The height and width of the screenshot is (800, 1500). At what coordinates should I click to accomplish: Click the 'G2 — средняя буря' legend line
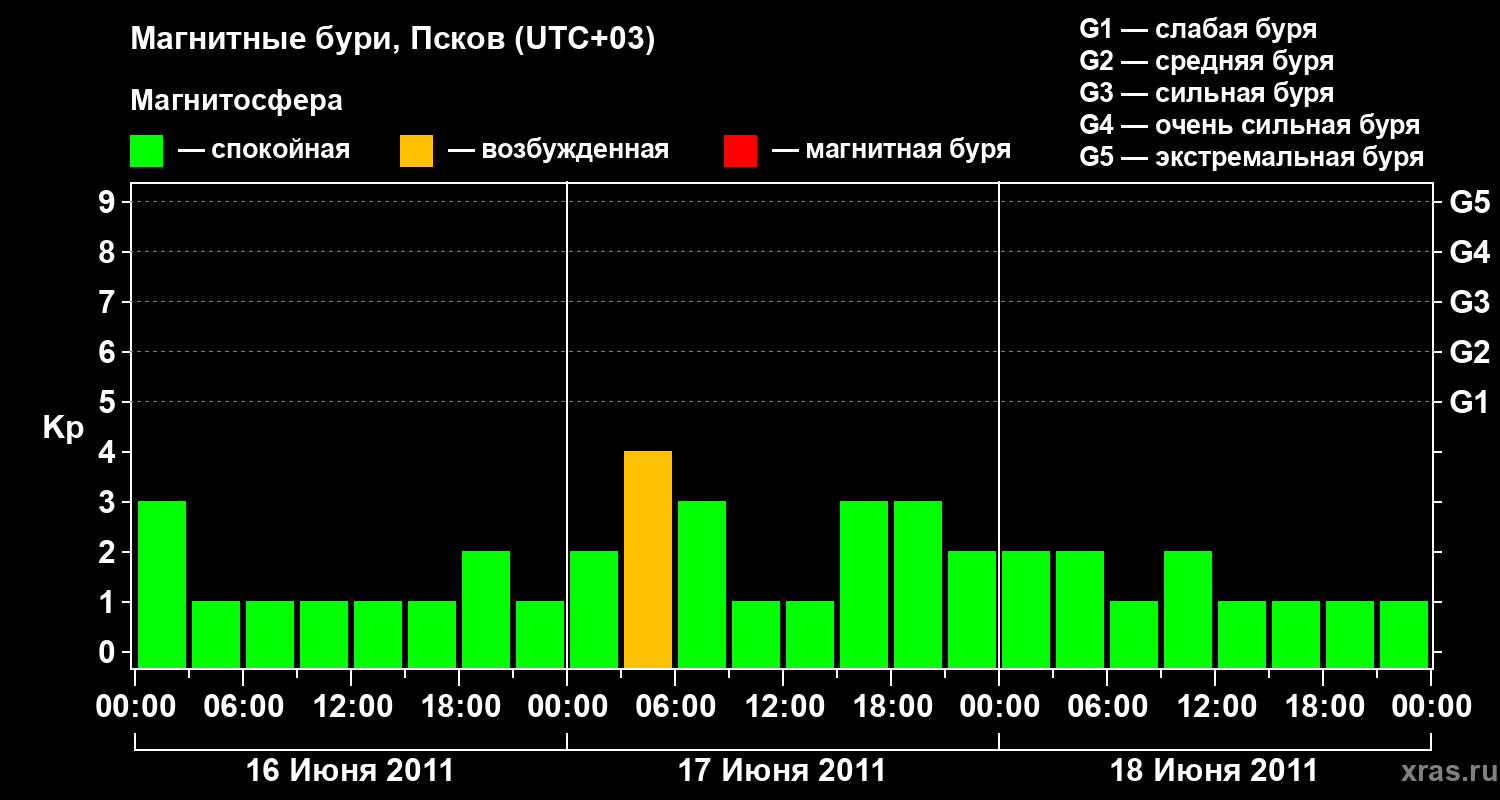pyautogui.click(x=1207, y=61)
